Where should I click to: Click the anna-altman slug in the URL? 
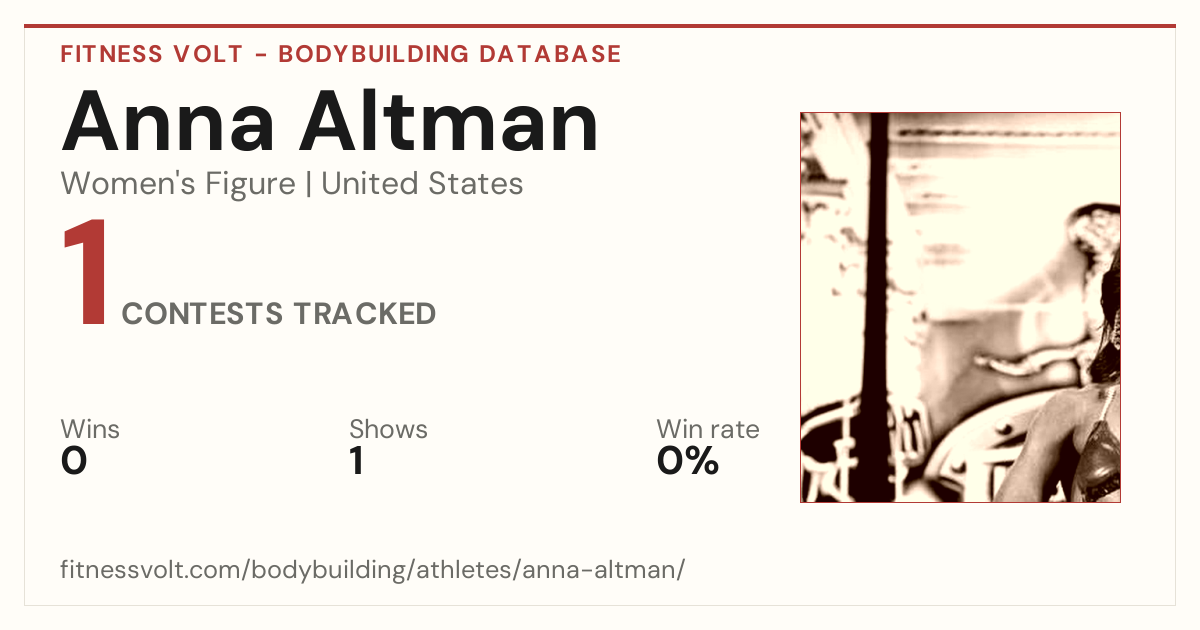click(x=613, y=570)
